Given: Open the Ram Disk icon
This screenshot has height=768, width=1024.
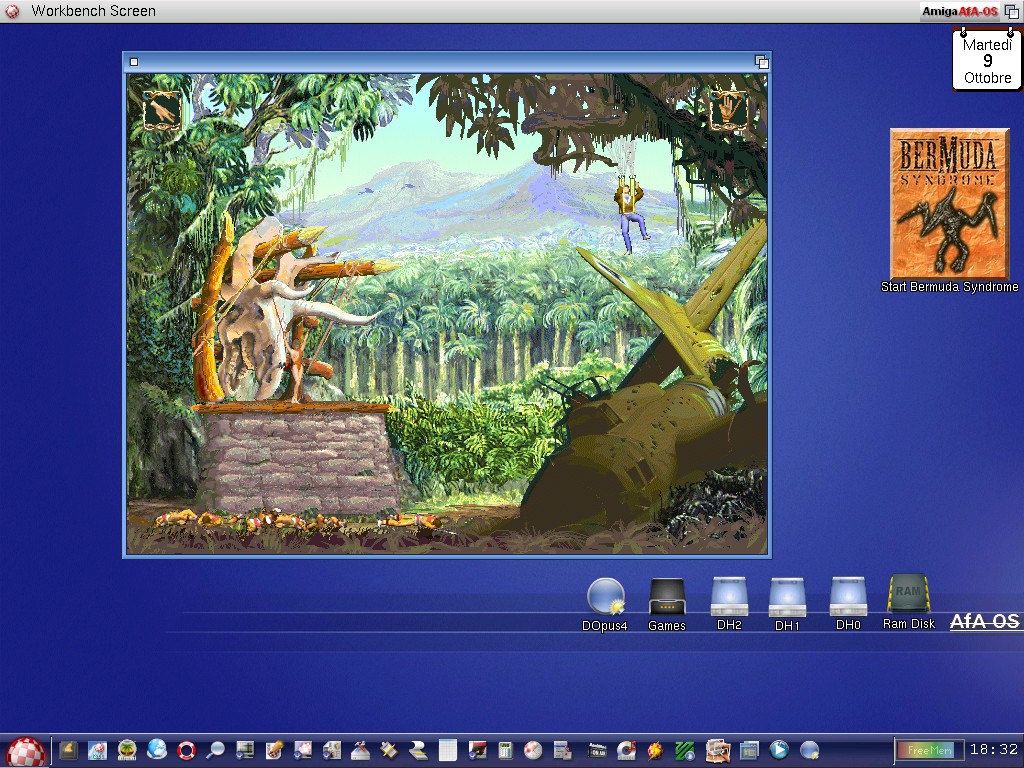Looking at the screenshot, I should (908, 594).
